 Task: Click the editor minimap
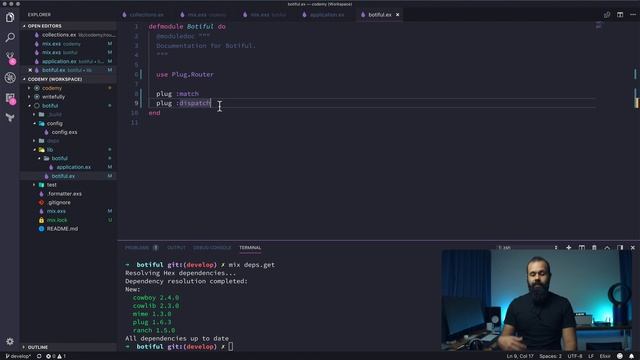(599, 26)
